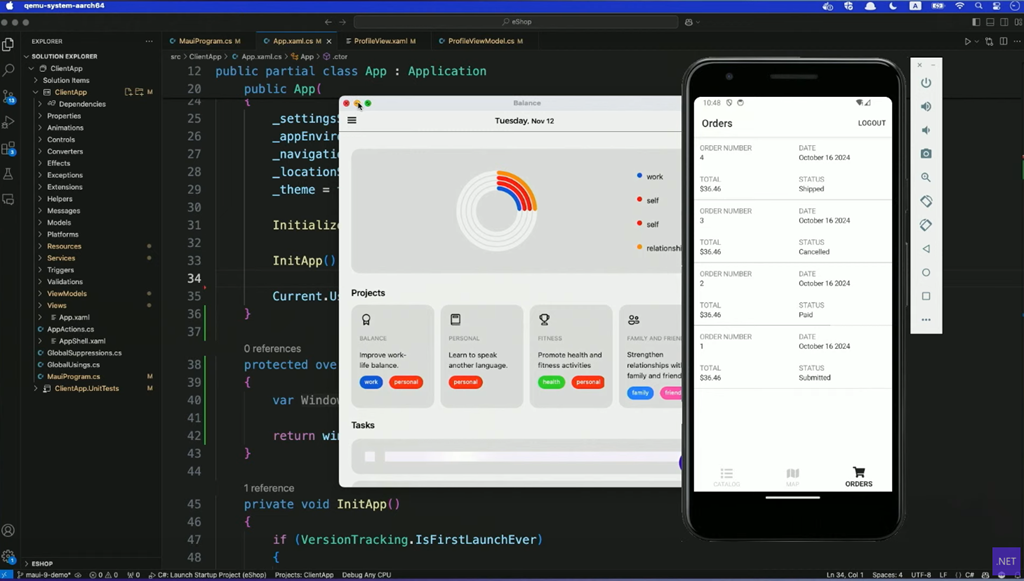Click Run button in editor title bar
Viewport: 1024px width, 581px height.
pos(968,41)
